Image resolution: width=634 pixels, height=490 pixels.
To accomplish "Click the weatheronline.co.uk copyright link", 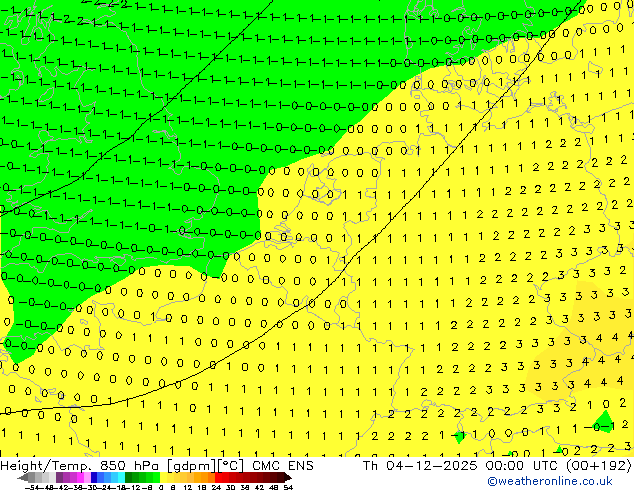I will click(x=550, y=481).
